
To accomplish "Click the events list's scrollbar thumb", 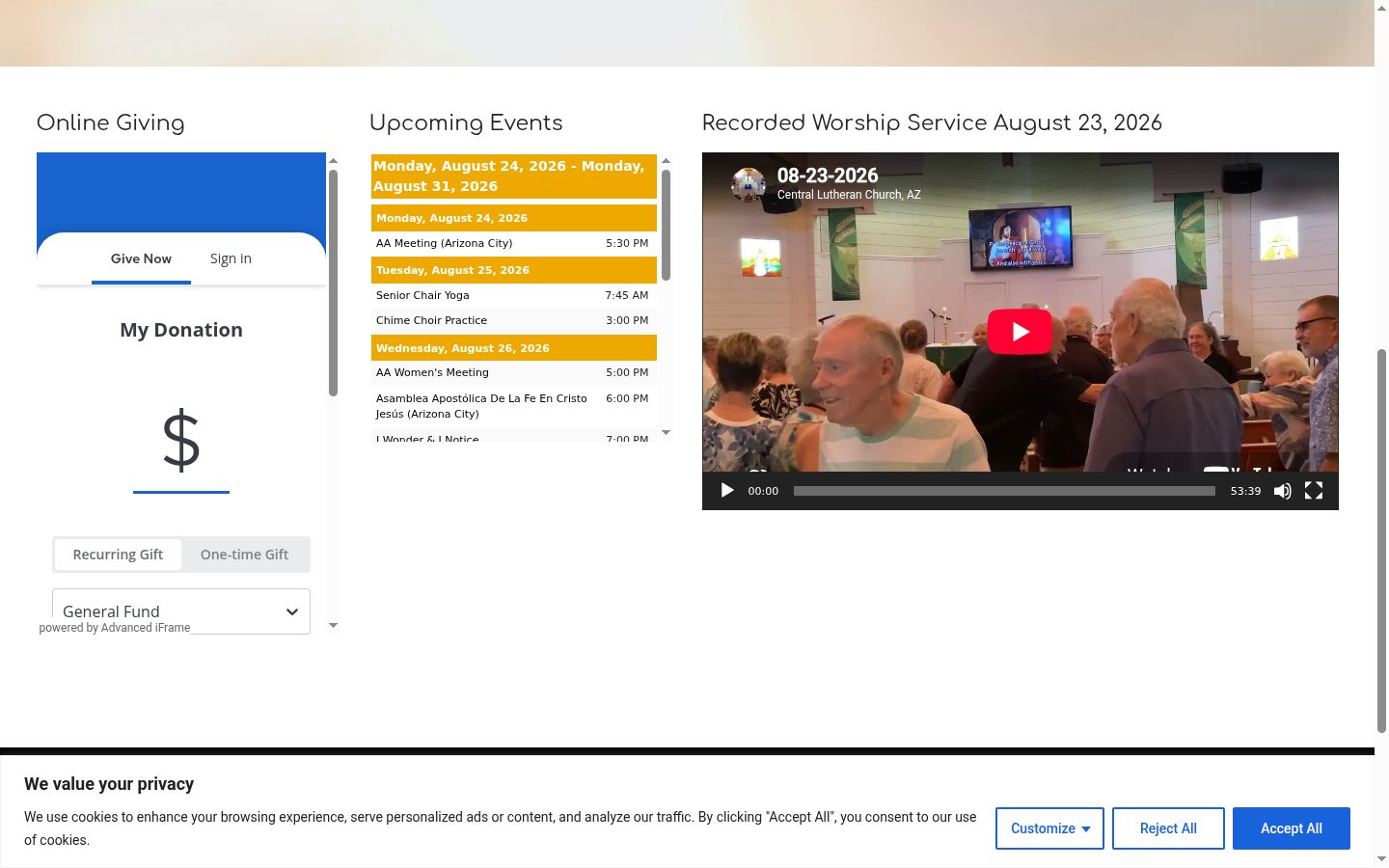I will [x=666, y=225].
